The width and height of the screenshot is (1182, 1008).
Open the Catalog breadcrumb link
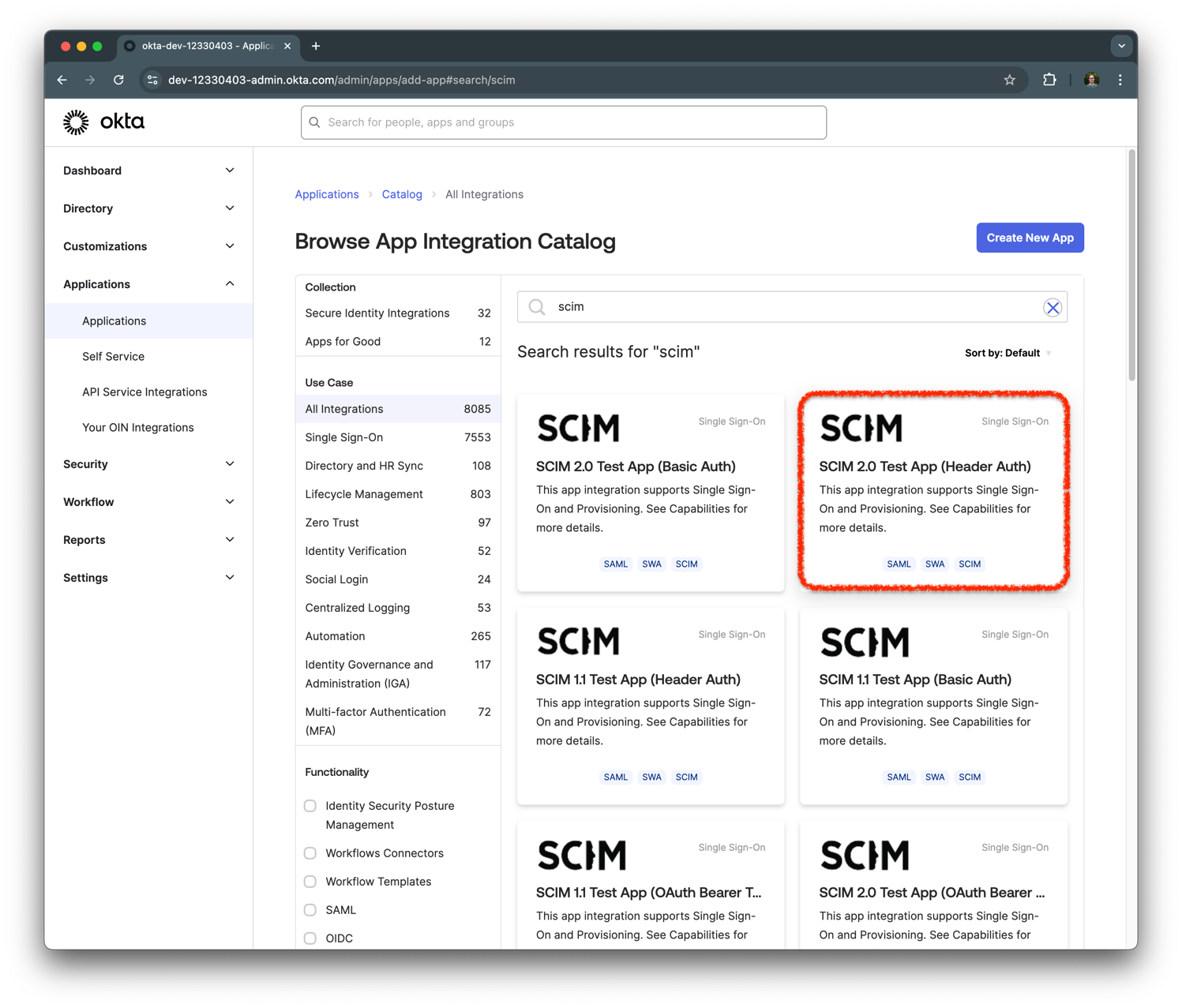click(402, 194)
